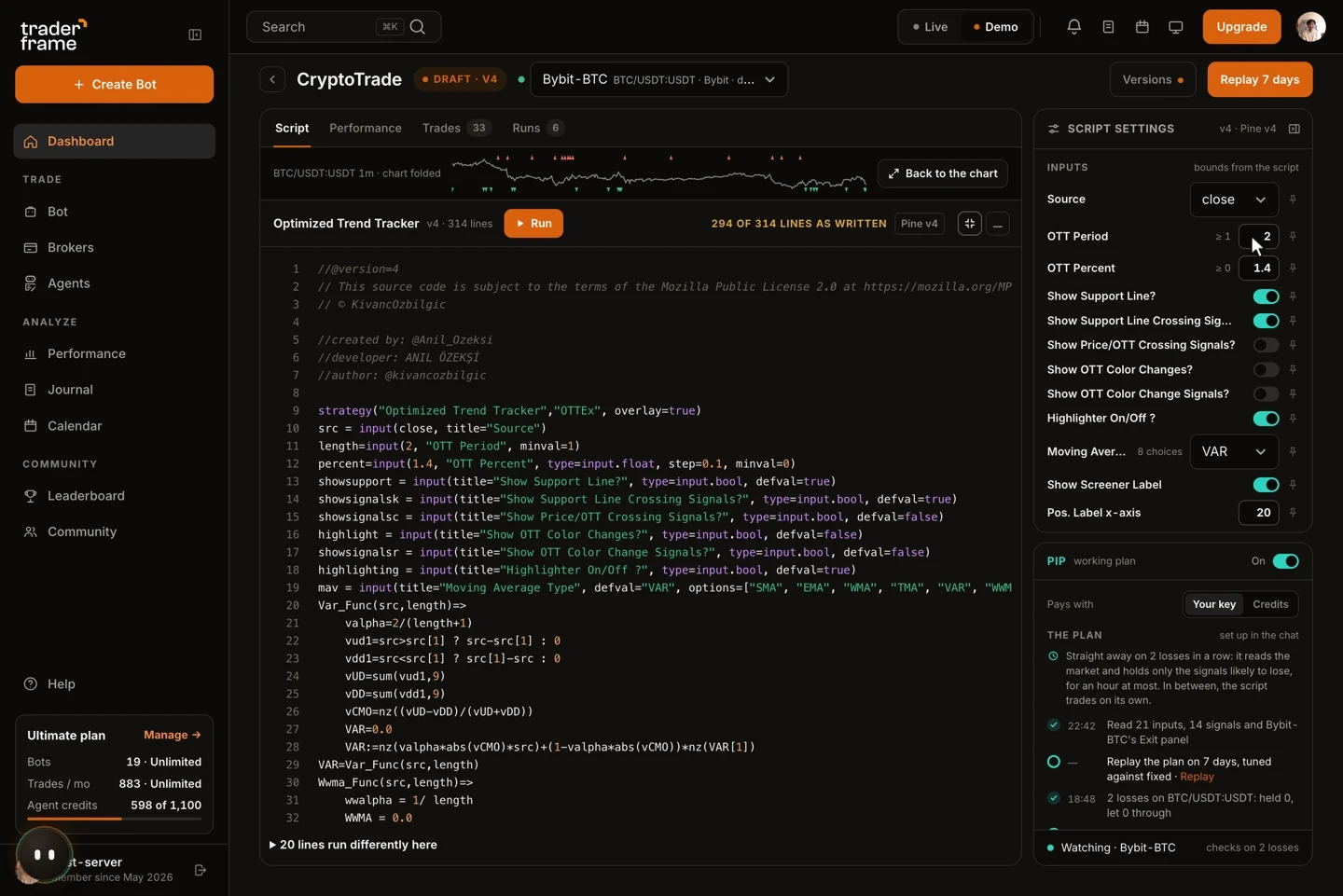1343x896 pixels.
Task: Enable Show Price/OTT Crossing Signals toggle
Action: tap(1266, 345)
